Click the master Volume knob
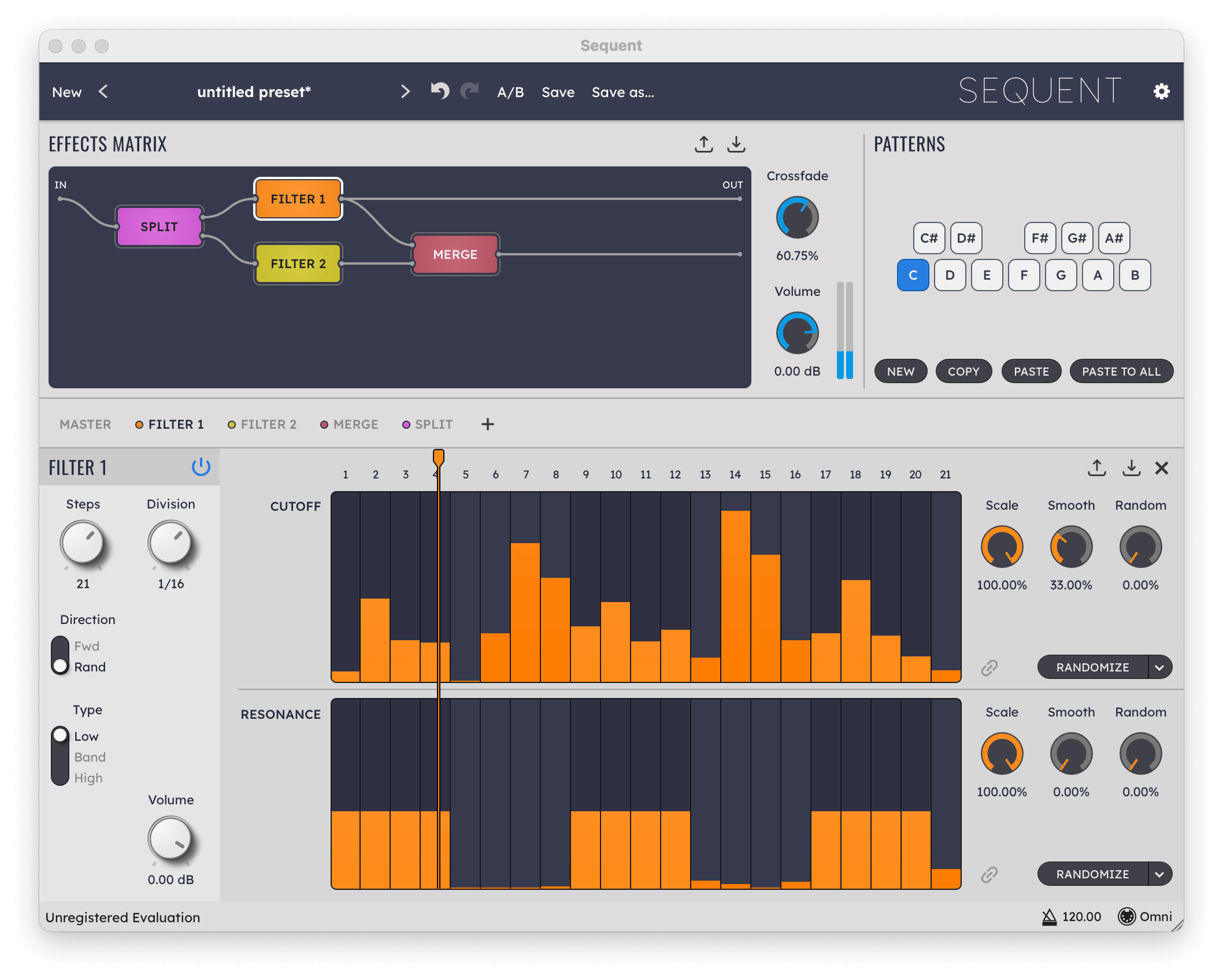Image resolution: width=1223 pixels, height=980 pixels. point(797,333)
